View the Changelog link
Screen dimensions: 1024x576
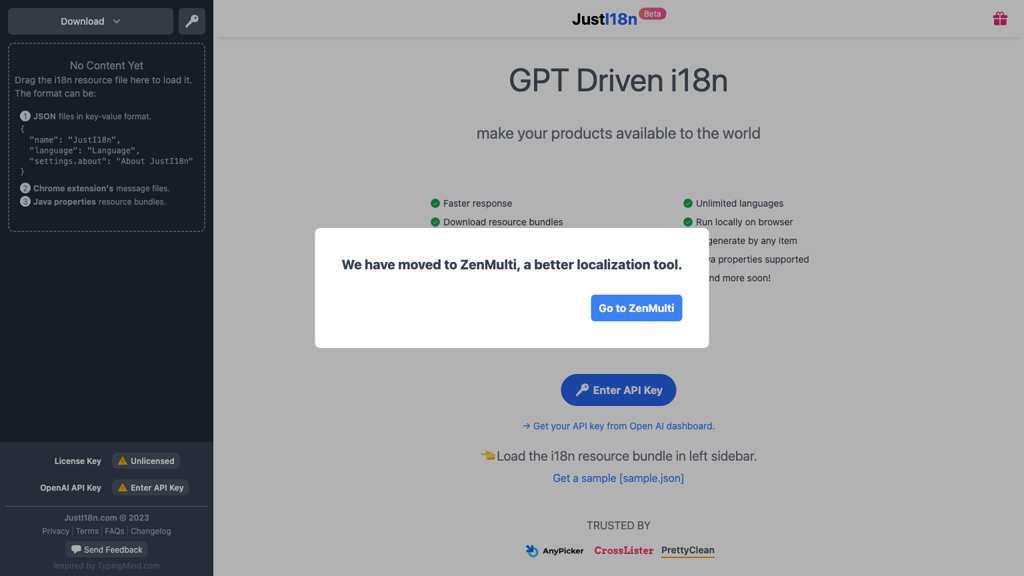[x=151, y=531]
